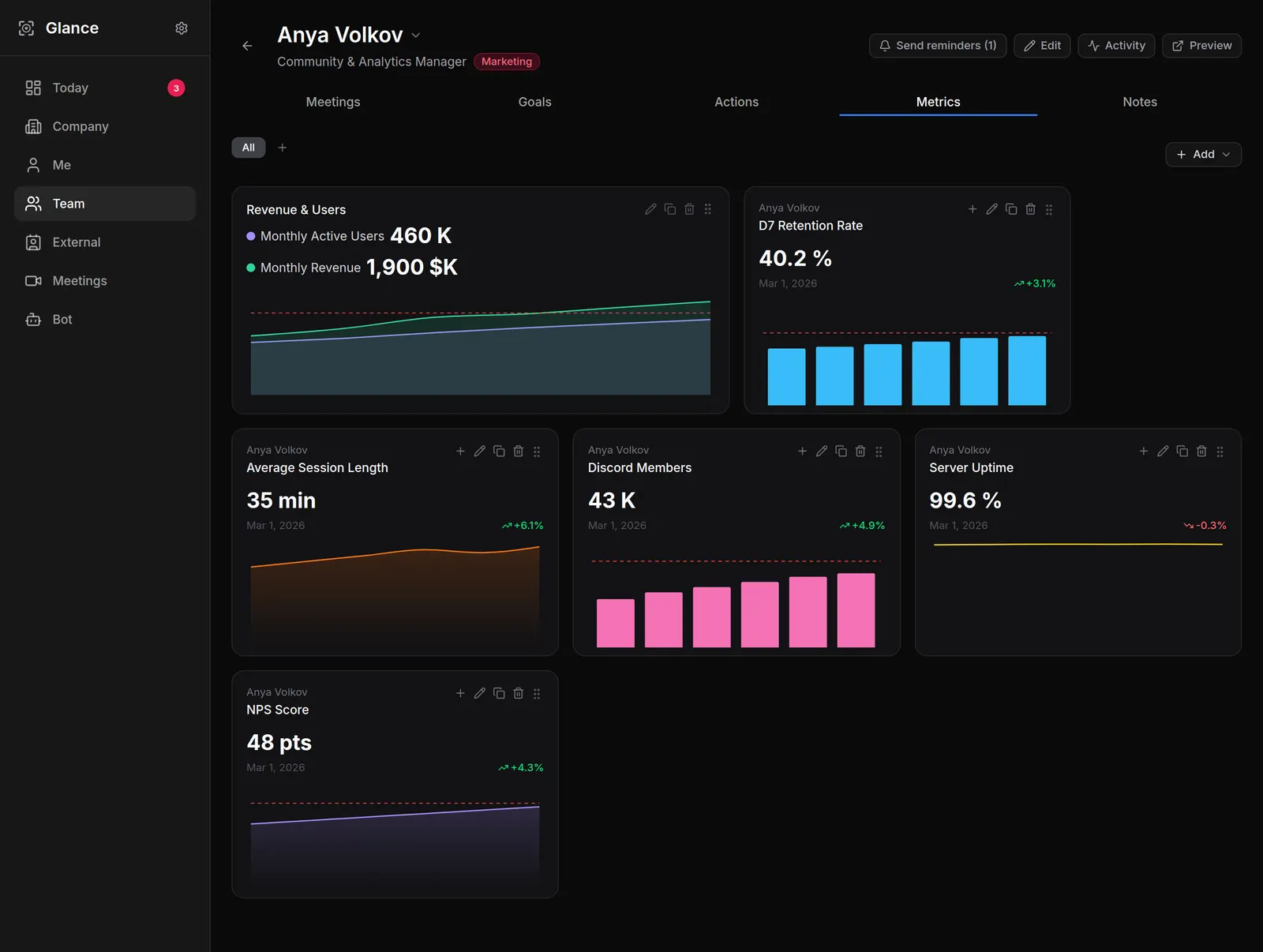The height and width of the screenshot is (952, 1263).
Task: Edit the Revenue & Users card
Action: (650, 209)
